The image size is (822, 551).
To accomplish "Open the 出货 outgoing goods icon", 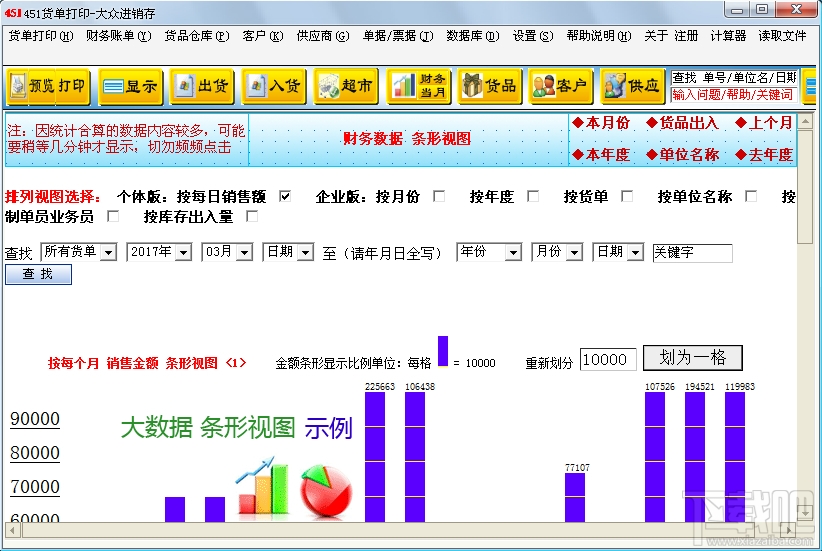I will 202,86.
